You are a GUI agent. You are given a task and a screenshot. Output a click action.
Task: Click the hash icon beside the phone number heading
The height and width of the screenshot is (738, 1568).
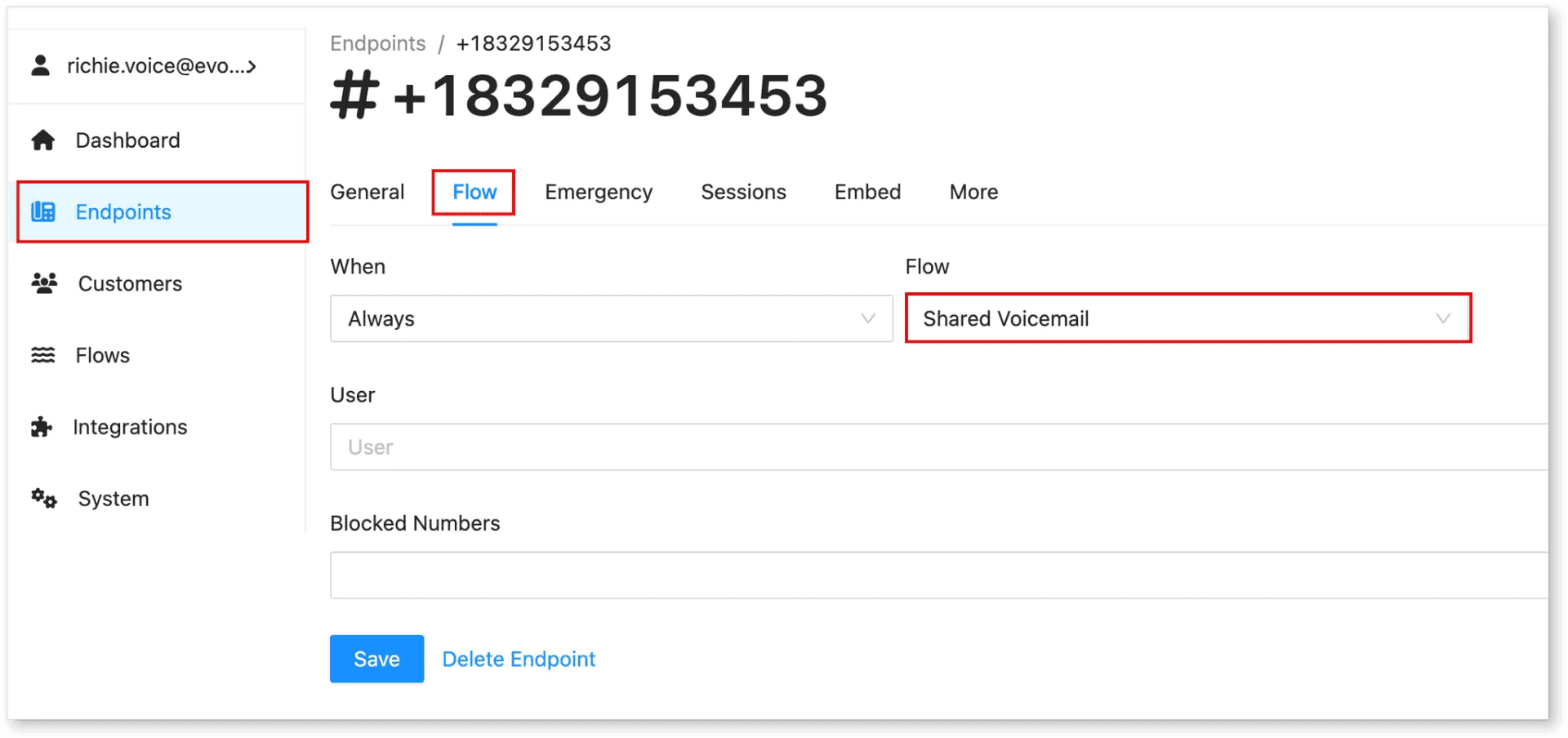point(355,96)
